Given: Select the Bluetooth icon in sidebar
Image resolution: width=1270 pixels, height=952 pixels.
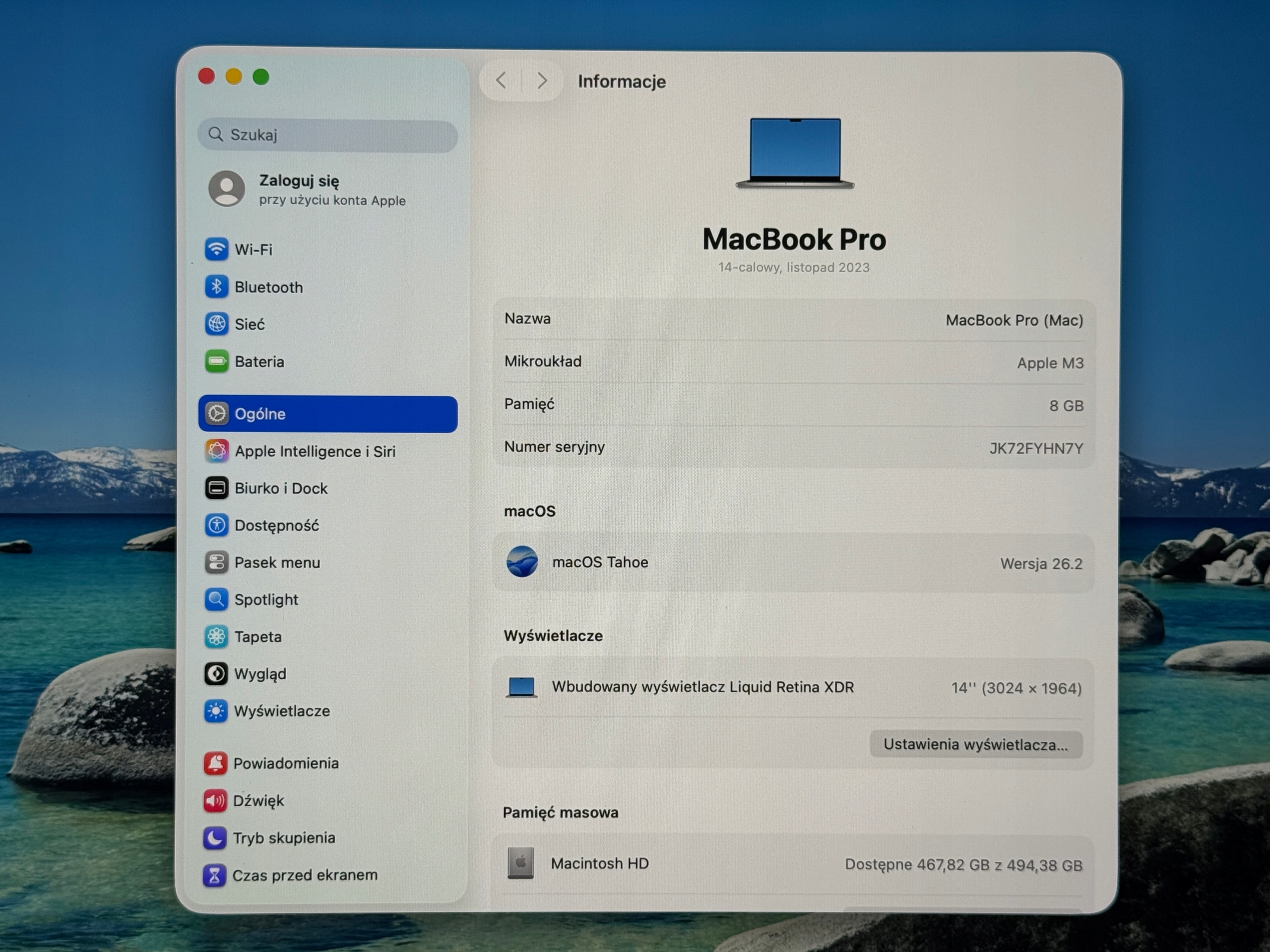Looking at the screenshot, I should pos(216,287).
